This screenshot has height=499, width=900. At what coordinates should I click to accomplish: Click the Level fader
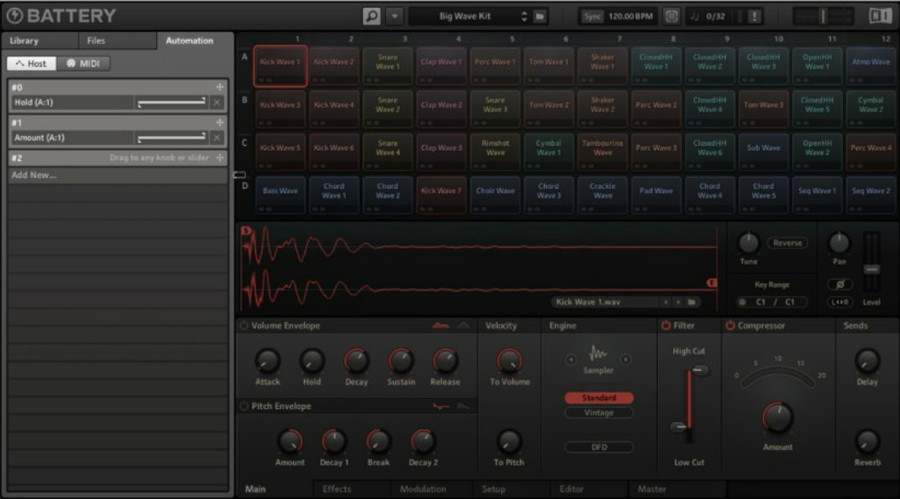point(871,270)
